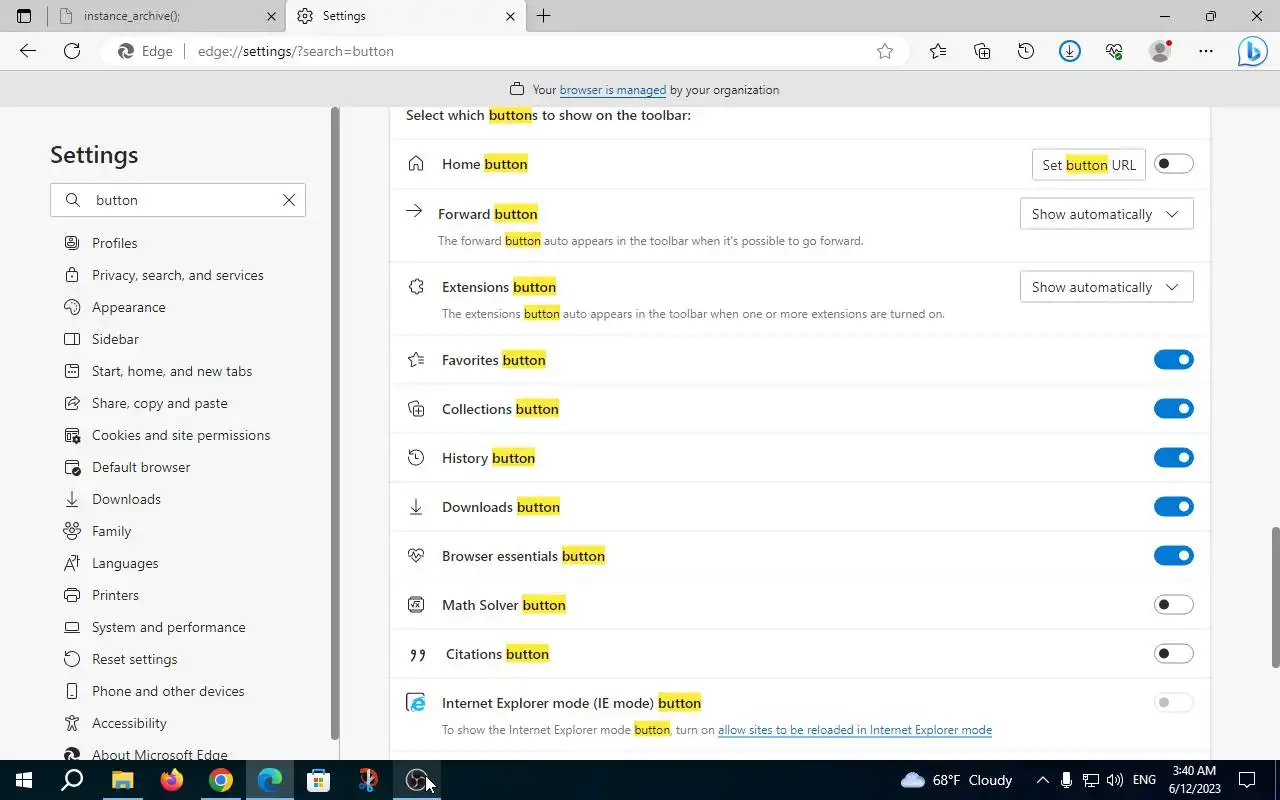Close the instance_archive tab
Image resolution: width=1280 pixels, height=800 pixels.
[271, 16]
